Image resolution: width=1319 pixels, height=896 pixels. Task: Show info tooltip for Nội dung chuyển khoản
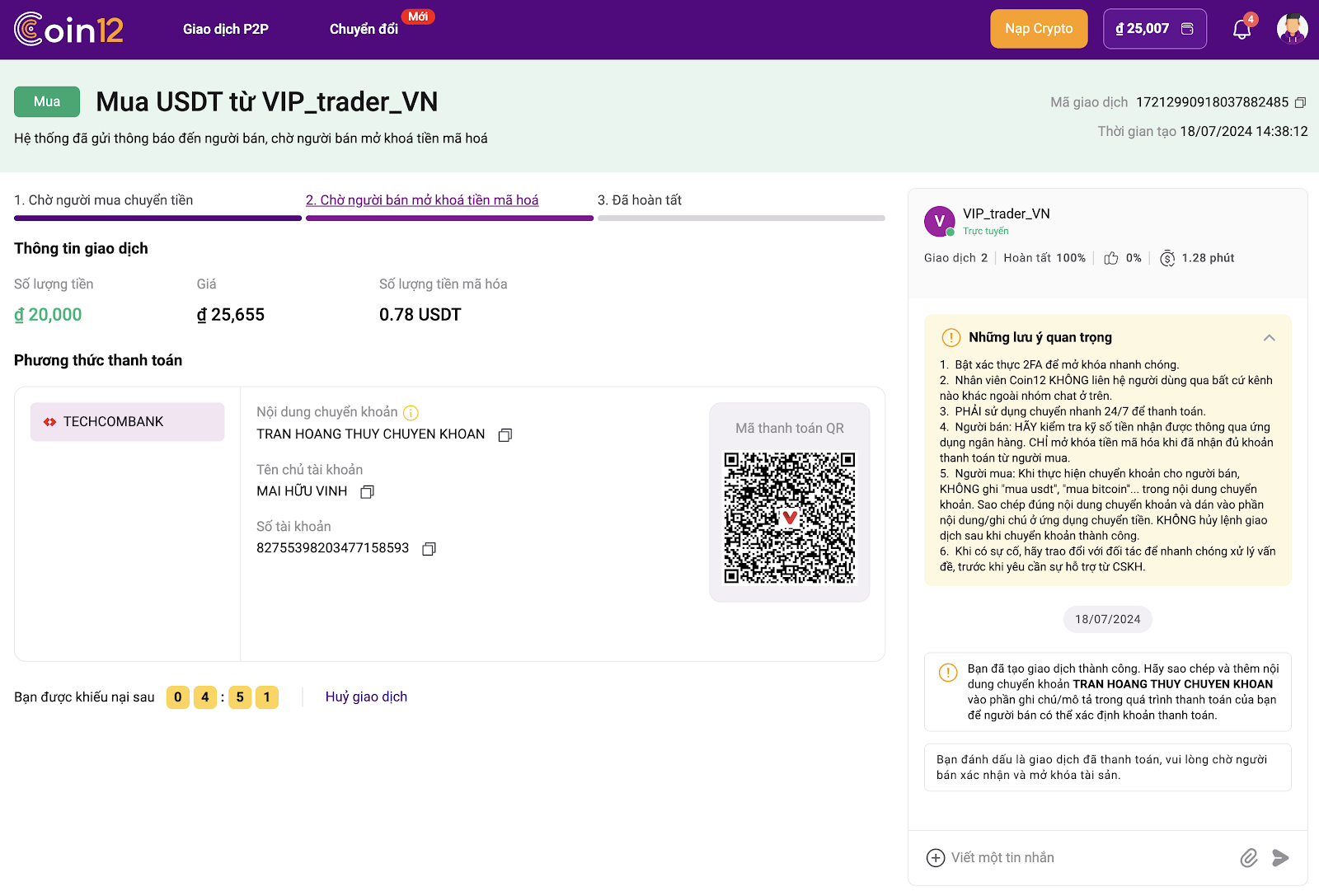[411, 413]
